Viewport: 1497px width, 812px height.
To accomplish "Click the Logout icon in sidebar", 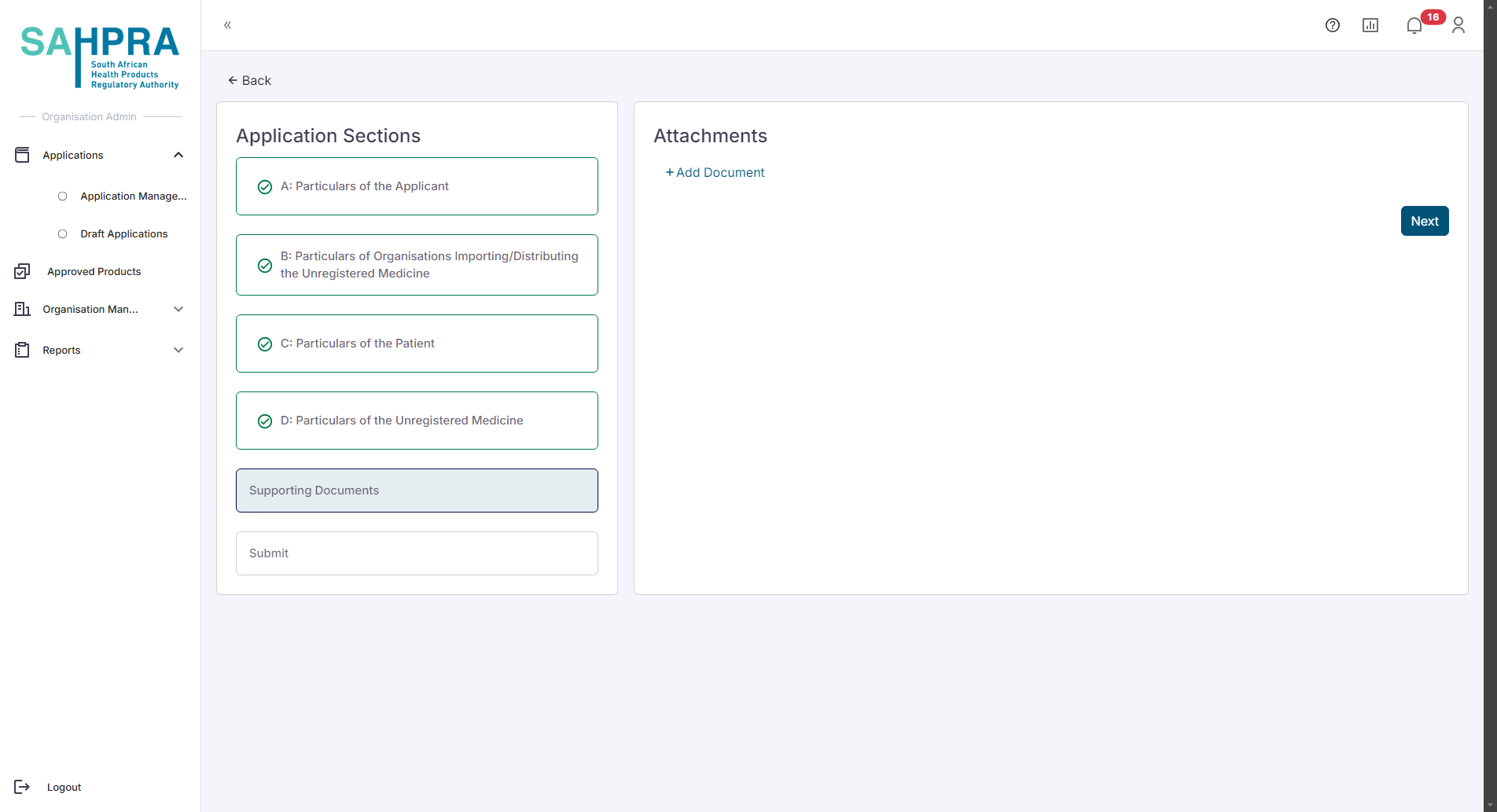I will point(22,787).
